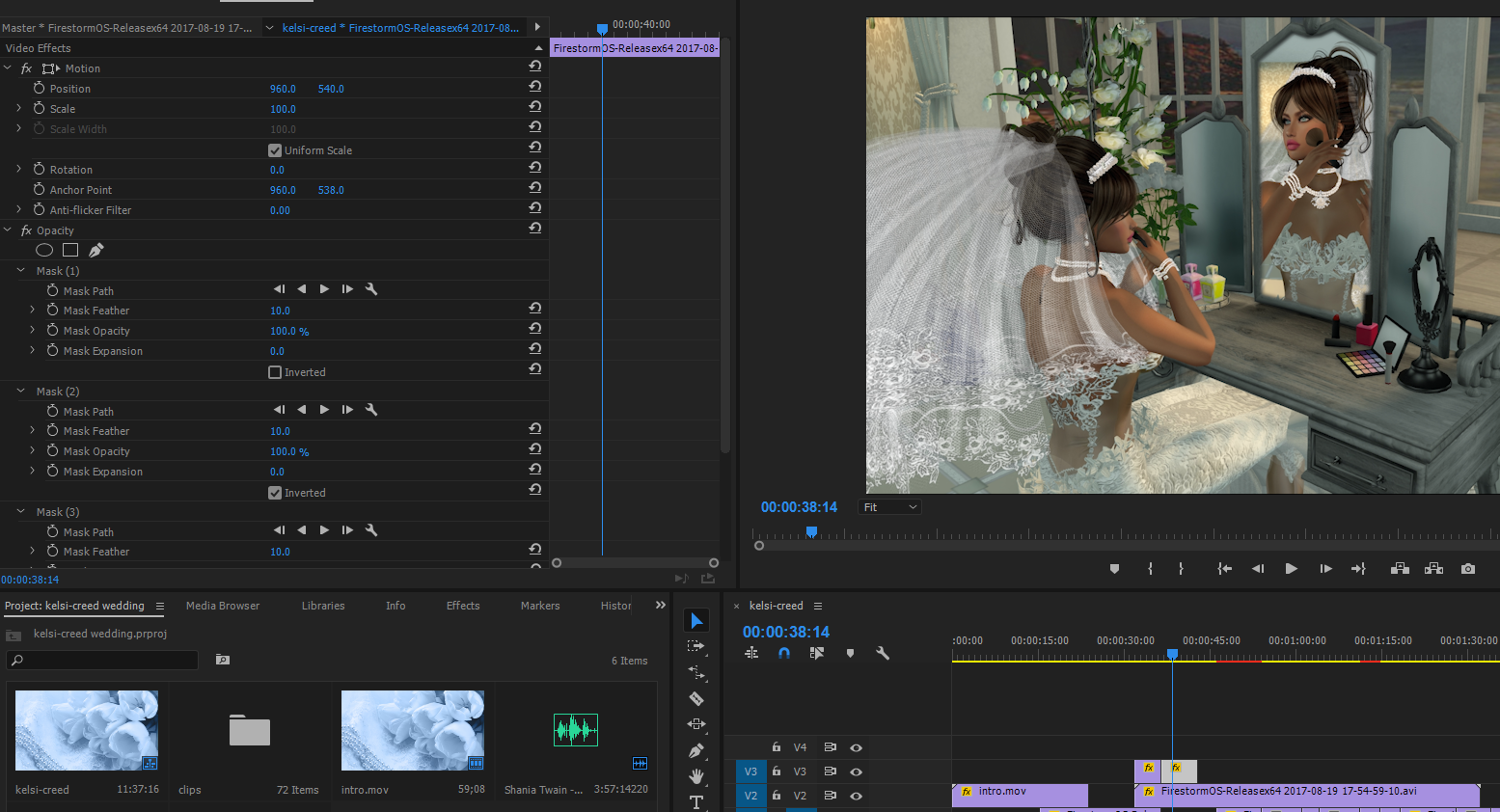
Task: Click the nest sequences insert icon in timeline
Action: pyautogui.click(x=751, y=653)
